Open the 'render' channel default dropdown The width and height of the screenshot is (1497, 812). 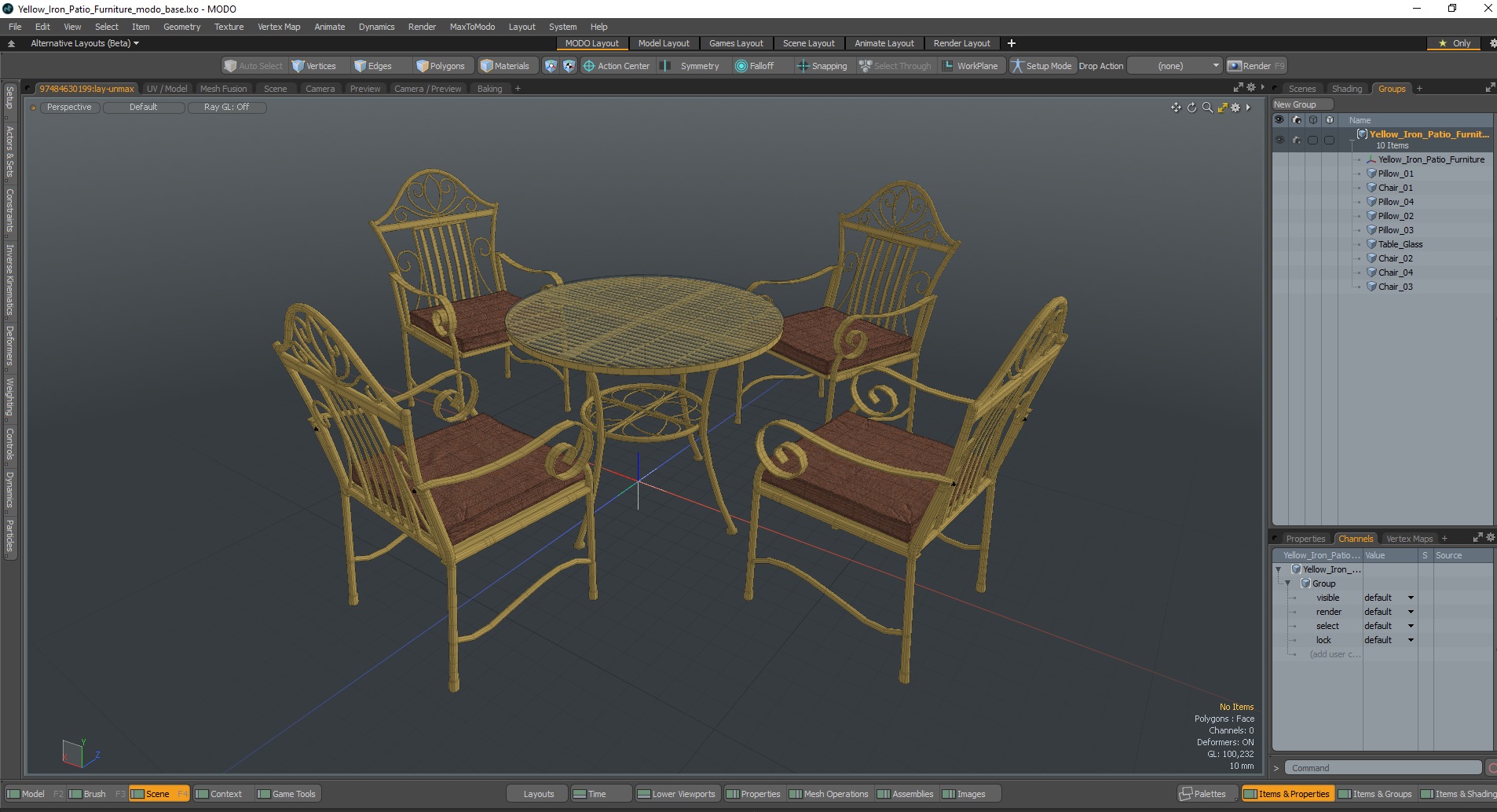click(1389, 612)
